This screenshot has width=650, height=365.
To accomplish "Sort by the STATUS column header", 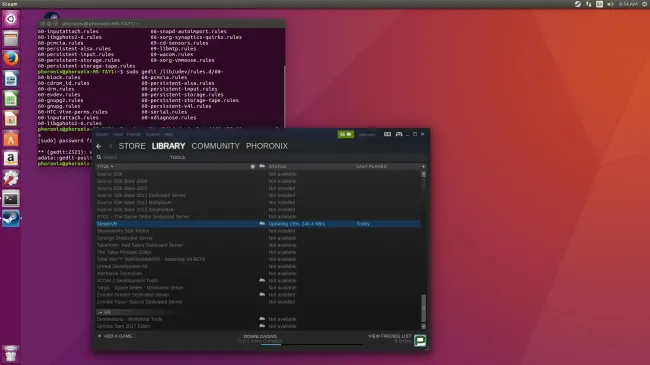I will tap(277, 166).
